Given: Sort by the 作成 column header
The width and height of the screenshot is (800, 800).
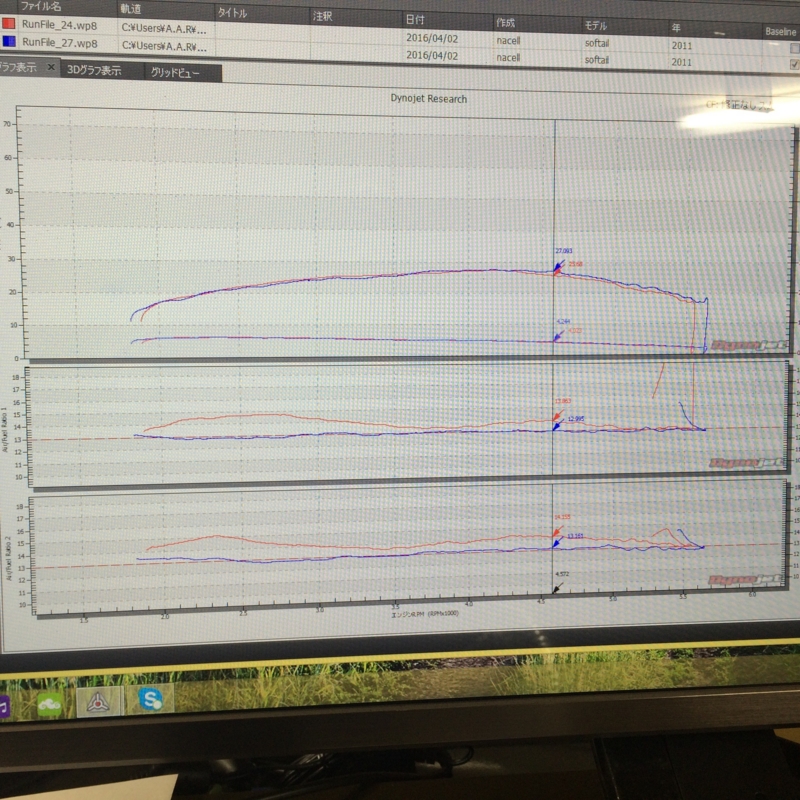Looking at the screenshot, I should click(505, 23).
